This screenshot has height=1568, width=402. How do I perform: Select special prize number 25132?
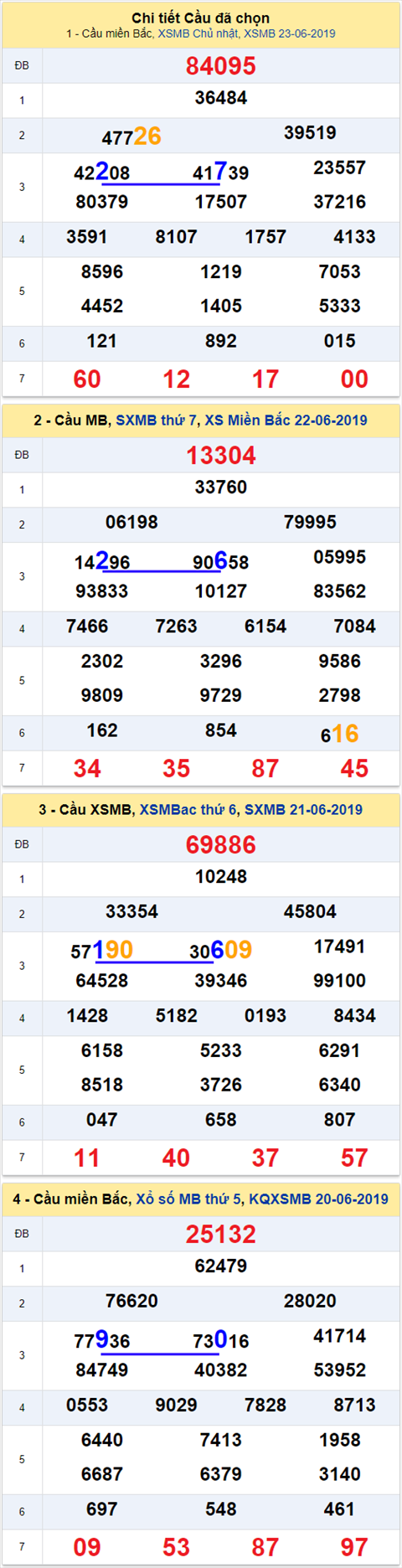221,1235
